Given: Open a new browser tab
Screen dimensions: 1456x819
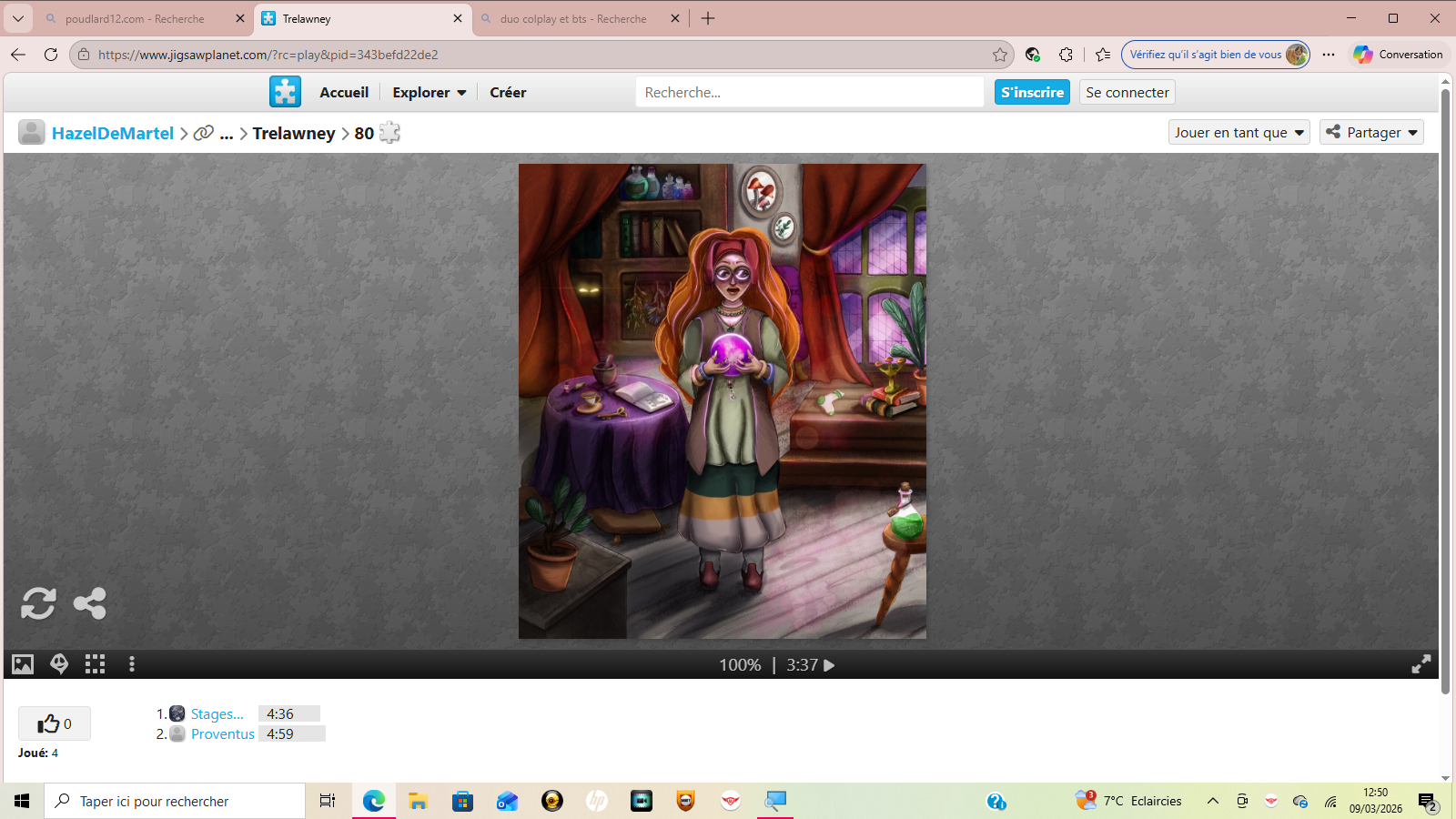Looking at the screenshot, I should click(x=708, y=18).
